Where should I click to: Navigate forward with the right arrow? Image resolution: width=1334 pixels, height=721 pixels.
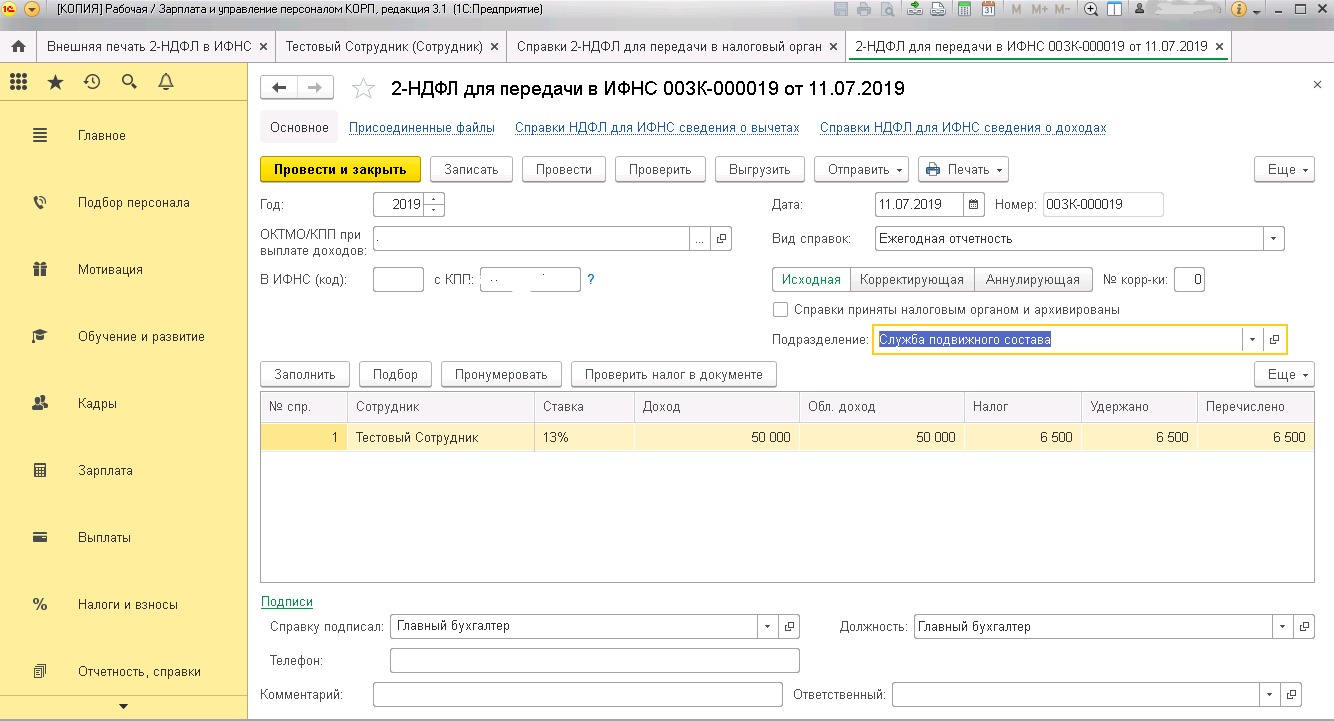pos(315,88)
